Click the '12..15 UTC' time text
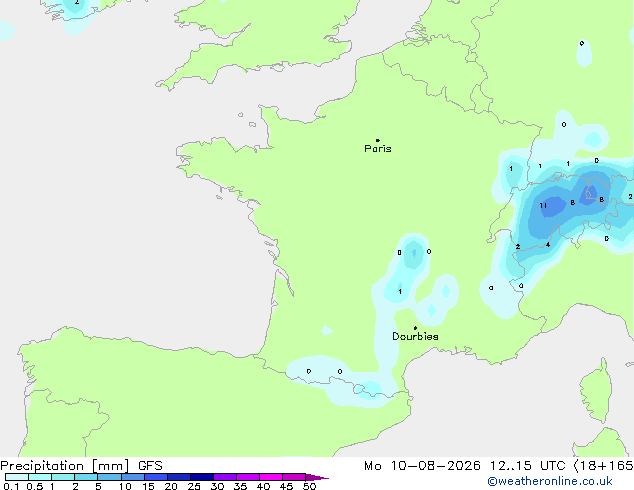This screenshot has width=634, height=490. tap(528, 466)
